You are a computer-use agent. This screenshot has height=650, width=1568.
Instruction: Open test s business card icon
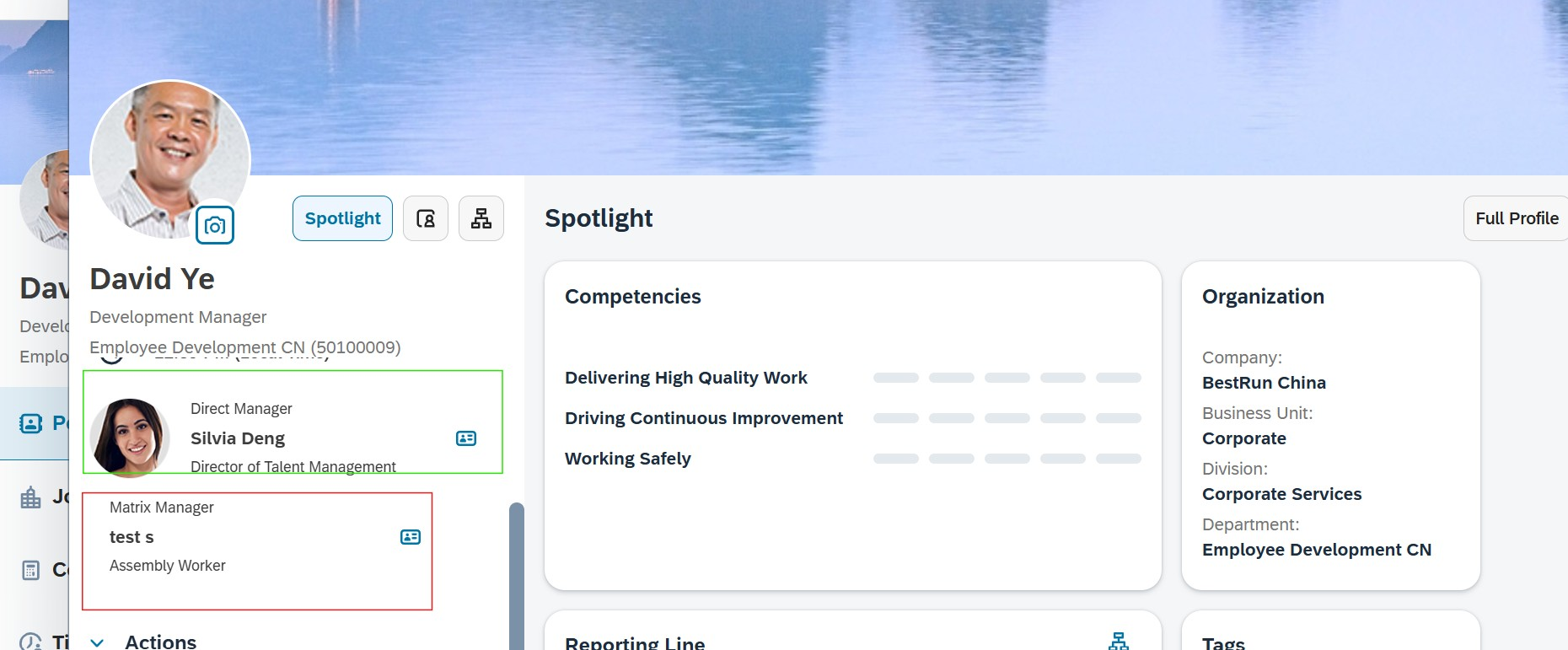411,537
